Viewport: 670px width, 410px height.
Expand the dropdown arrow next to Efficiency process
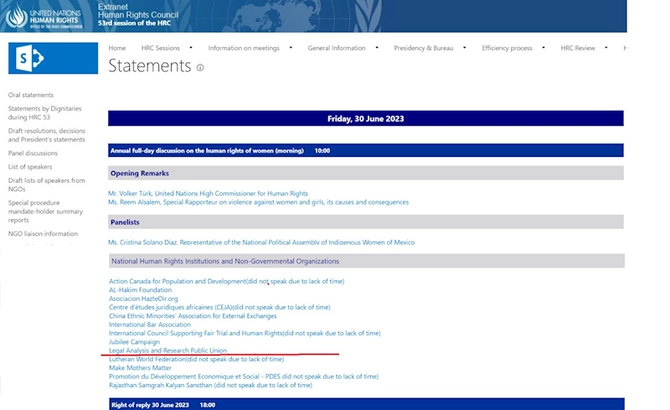(544, 47)
